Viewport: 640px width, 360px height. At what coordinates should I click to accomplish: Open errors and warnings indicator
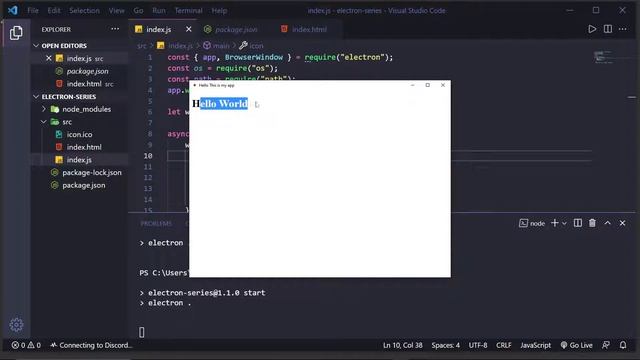[26, 345]
